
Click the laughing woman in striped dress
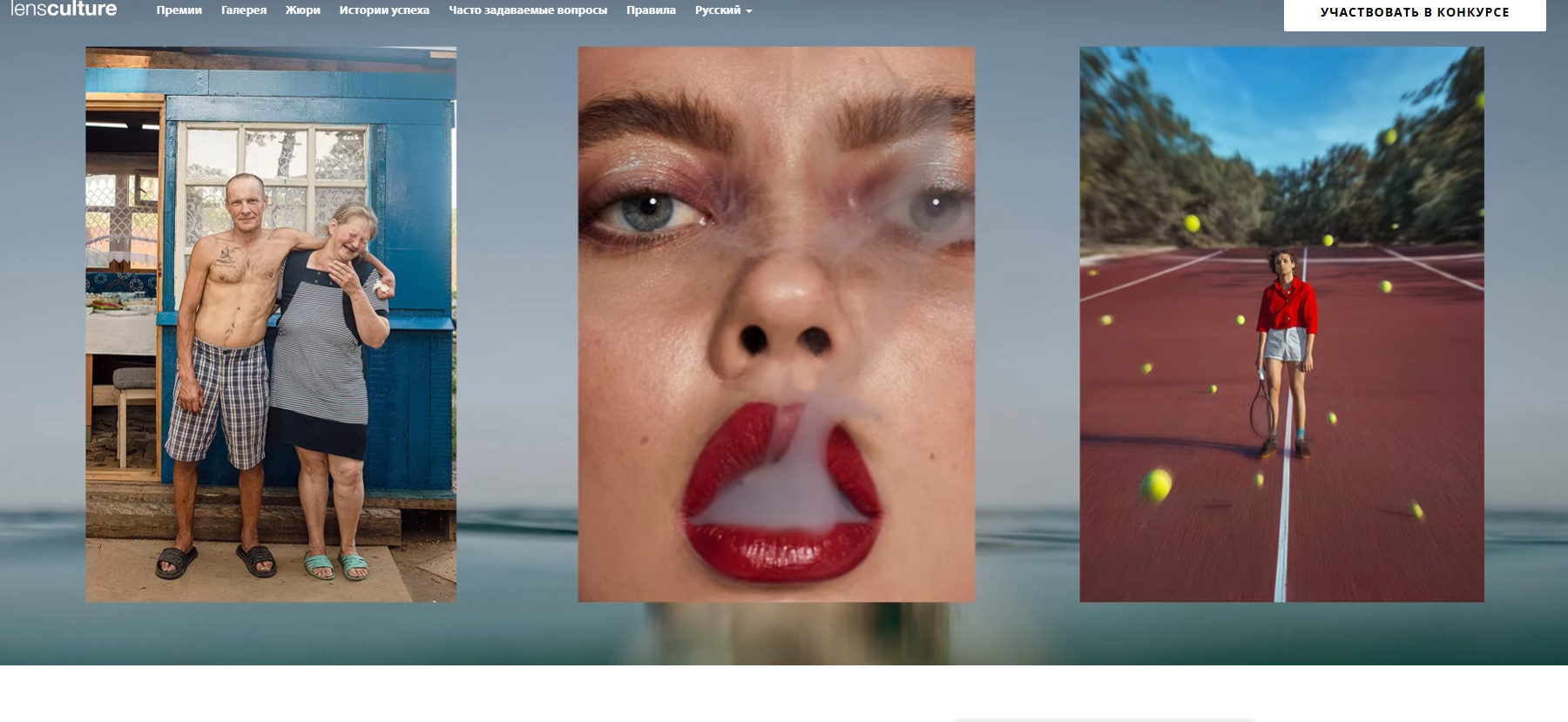329,348
